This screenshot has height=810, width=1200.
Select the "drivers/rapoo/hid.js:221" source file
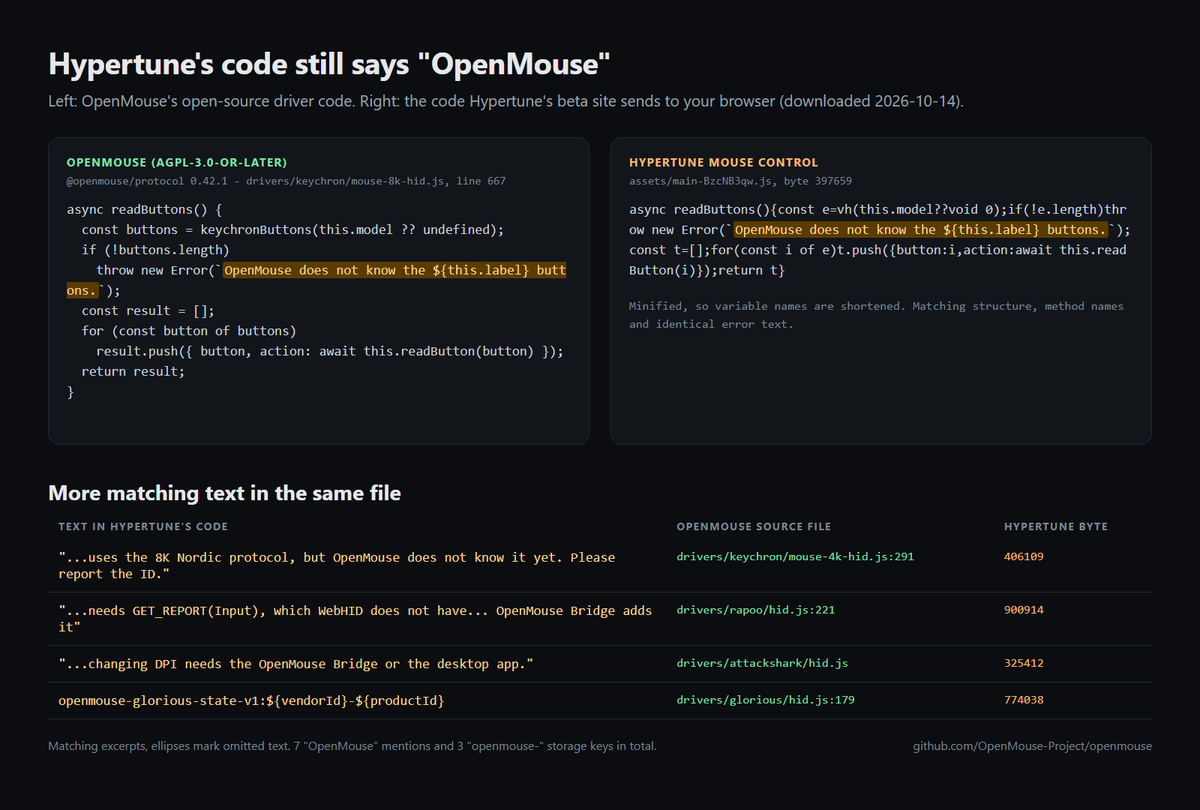(756, 610)
